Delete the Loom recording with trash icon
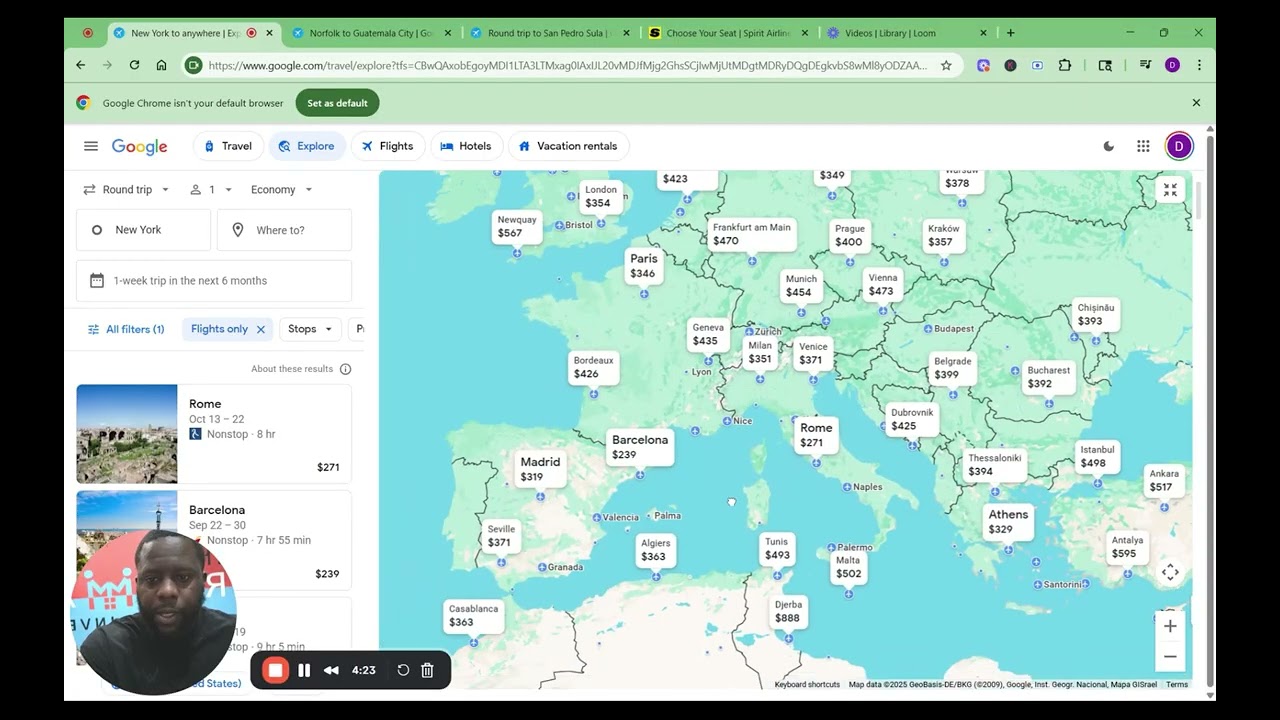The image size is (1280, 720). point(427,670)
